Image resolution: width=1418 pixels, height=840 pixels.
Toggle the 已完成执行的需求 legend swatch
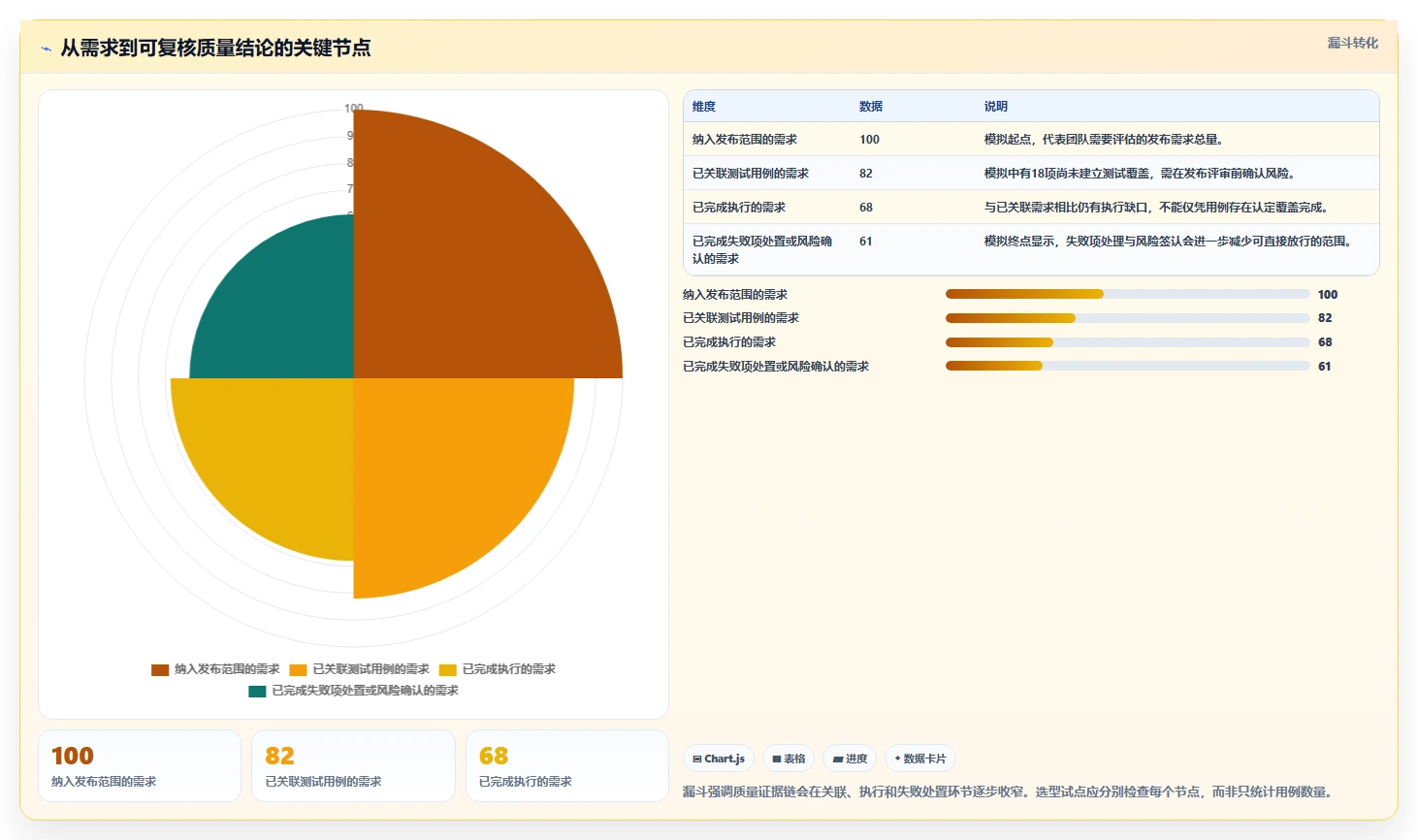pos(447,669)
